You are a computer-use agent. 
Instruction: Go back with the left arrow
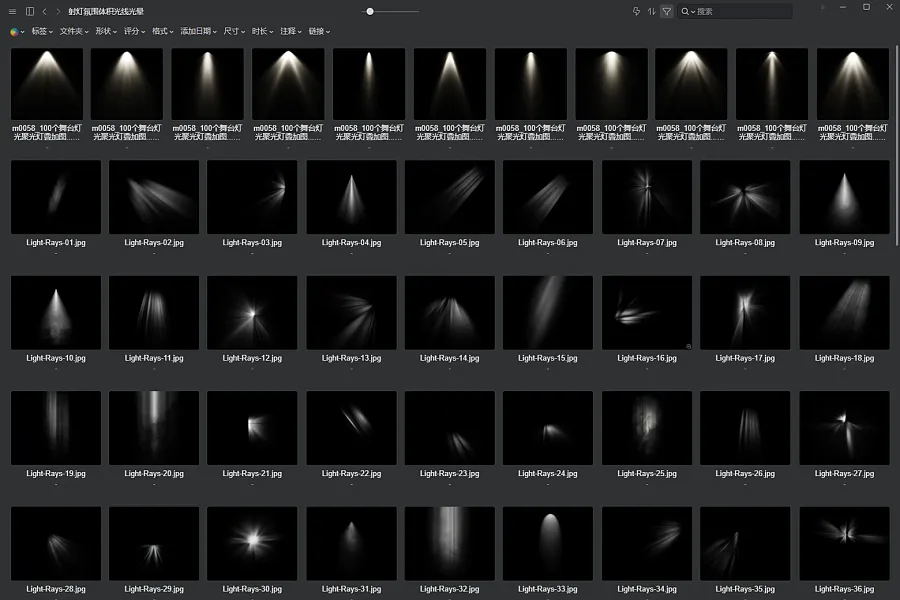(44, 11)
